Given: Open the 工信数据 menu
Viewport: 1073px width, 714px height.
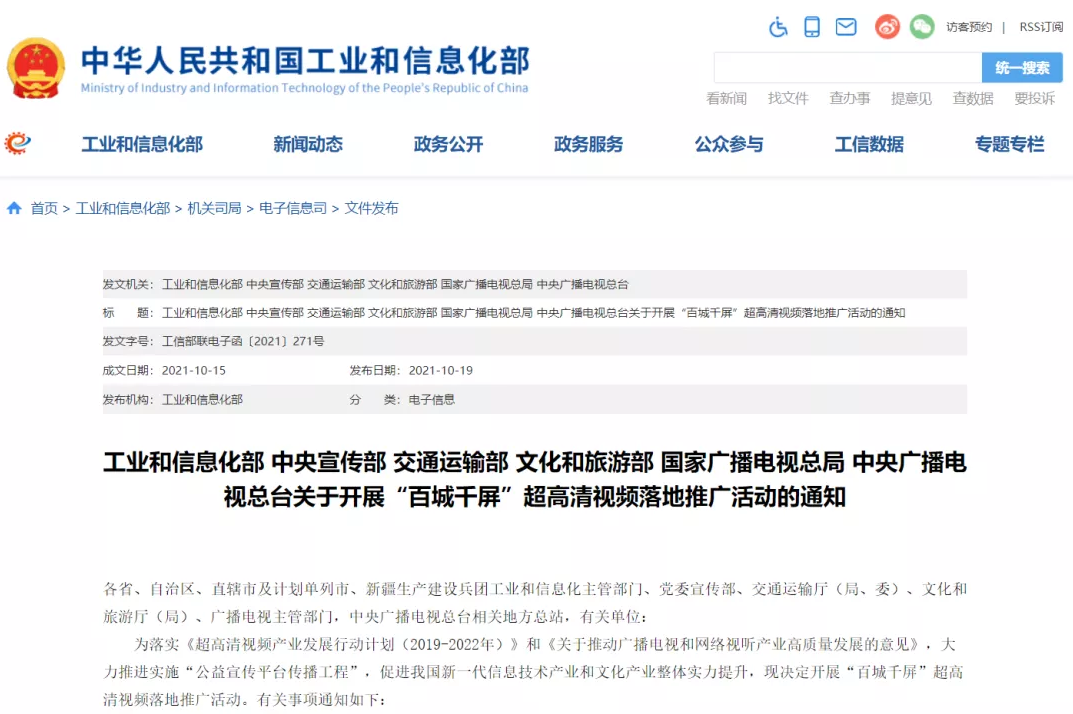Looking at the screenshot, I should [x=869, y=144].
